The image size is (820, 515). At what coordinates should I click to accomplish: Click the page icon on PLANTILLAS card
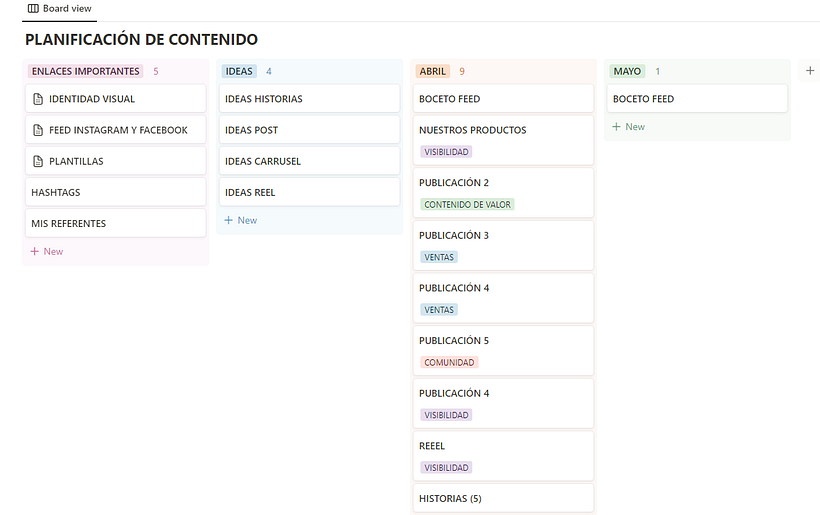(x=38, y=161)
